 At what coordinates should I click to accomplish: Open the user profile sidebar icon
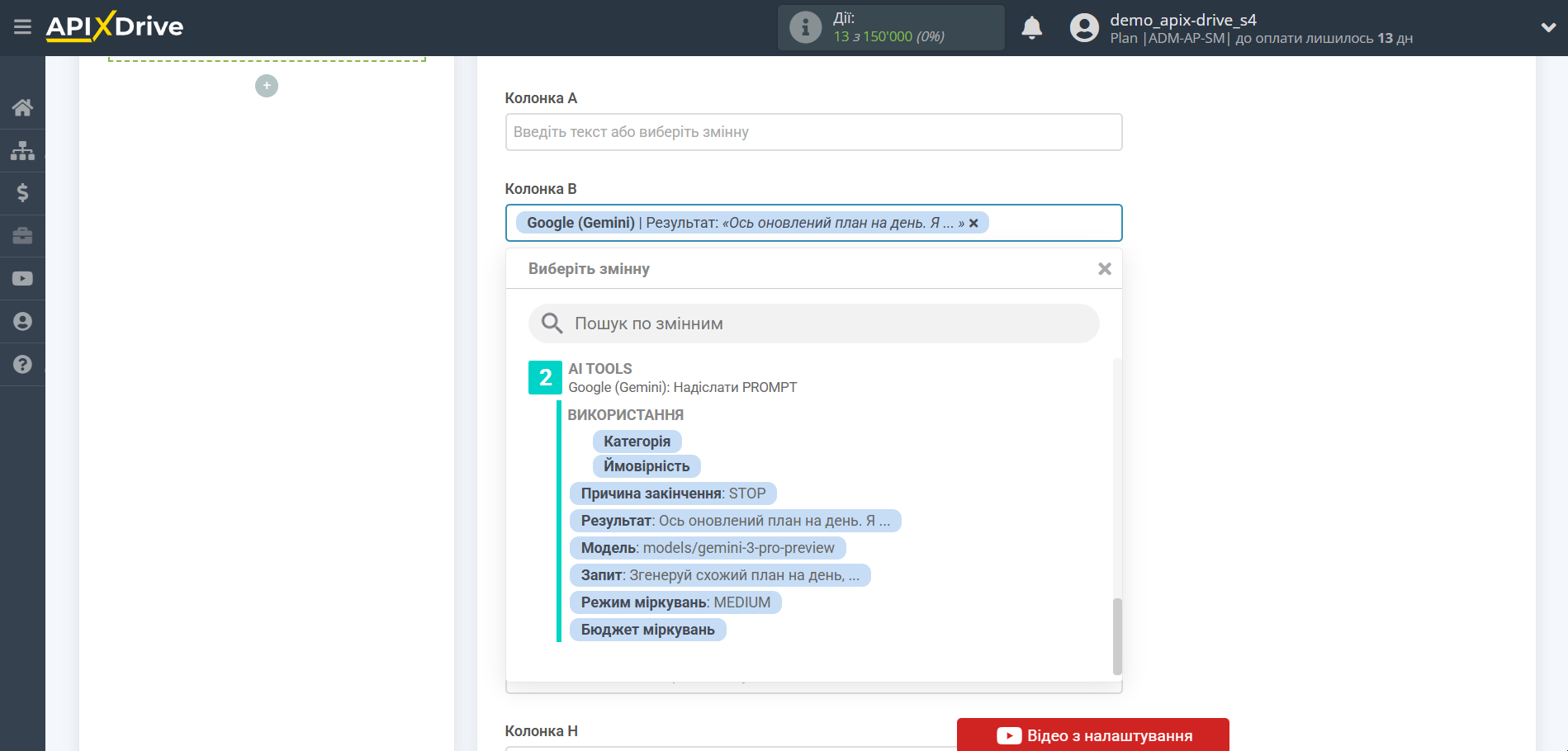[x=22, y=322]
